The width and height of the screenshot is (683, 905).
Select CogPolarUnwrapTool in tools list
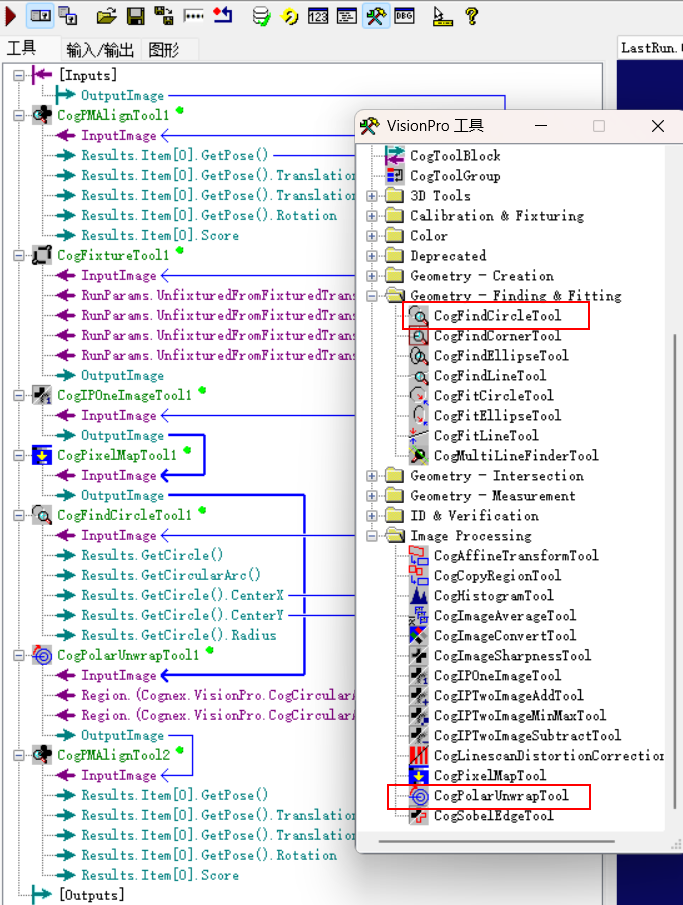(x=501, y=795)
